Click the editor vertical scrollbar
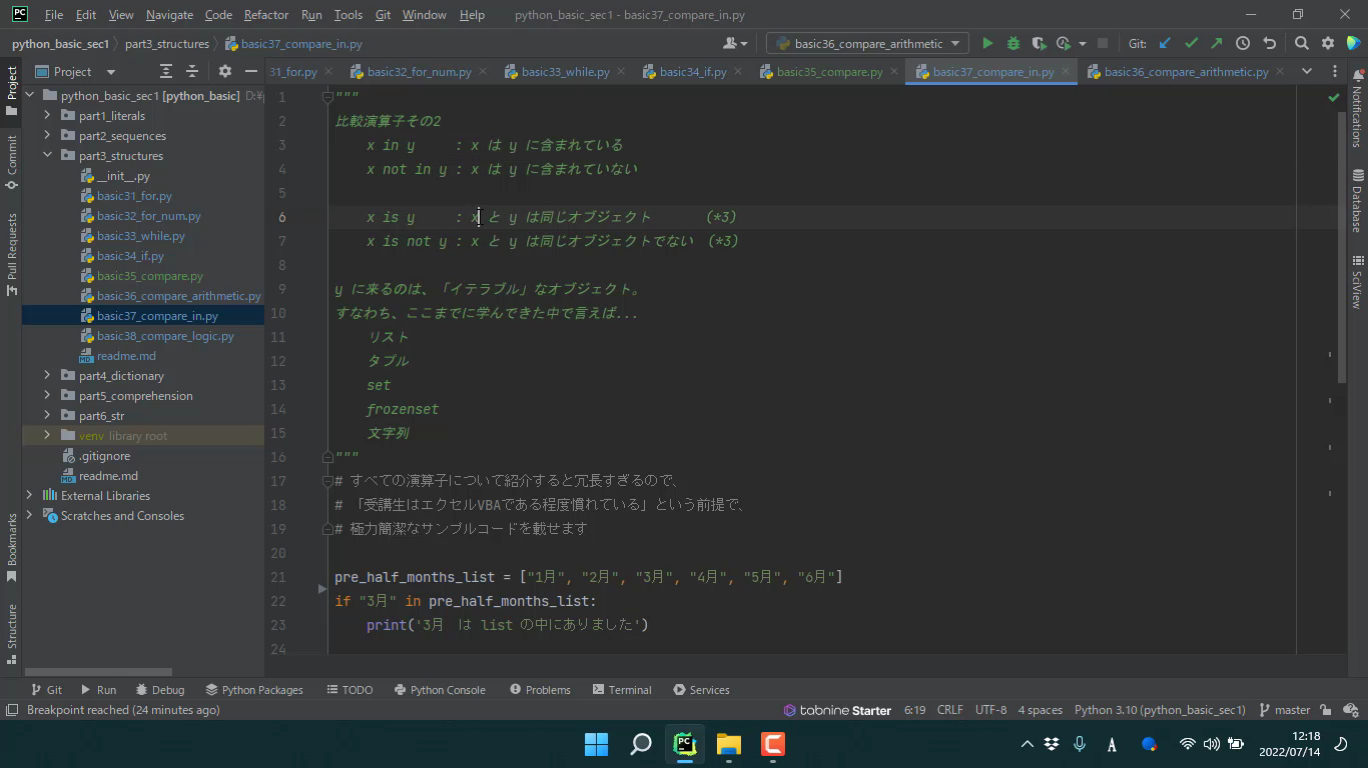The width and height of the screenshot is (1368, 768). [1342, 245]
